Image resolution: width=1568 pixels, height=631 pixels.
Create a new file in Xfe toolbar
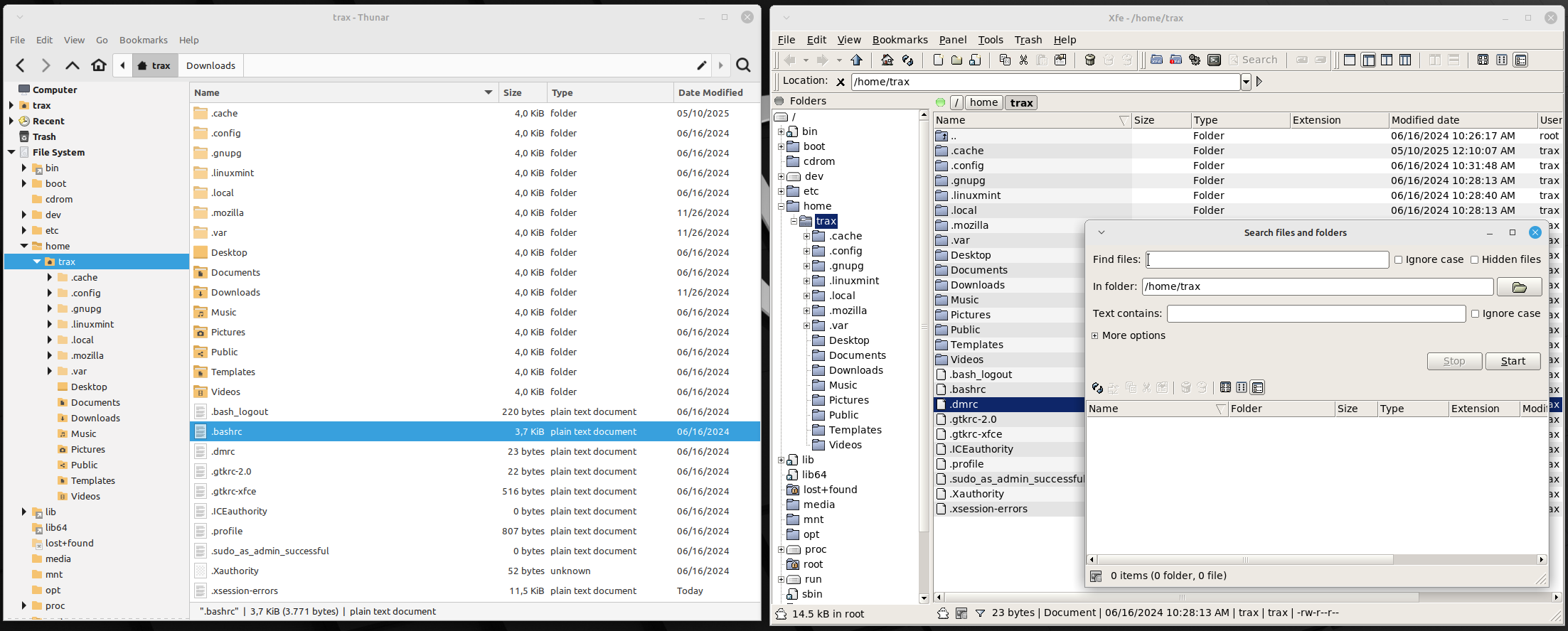click(x=938, y=60)
